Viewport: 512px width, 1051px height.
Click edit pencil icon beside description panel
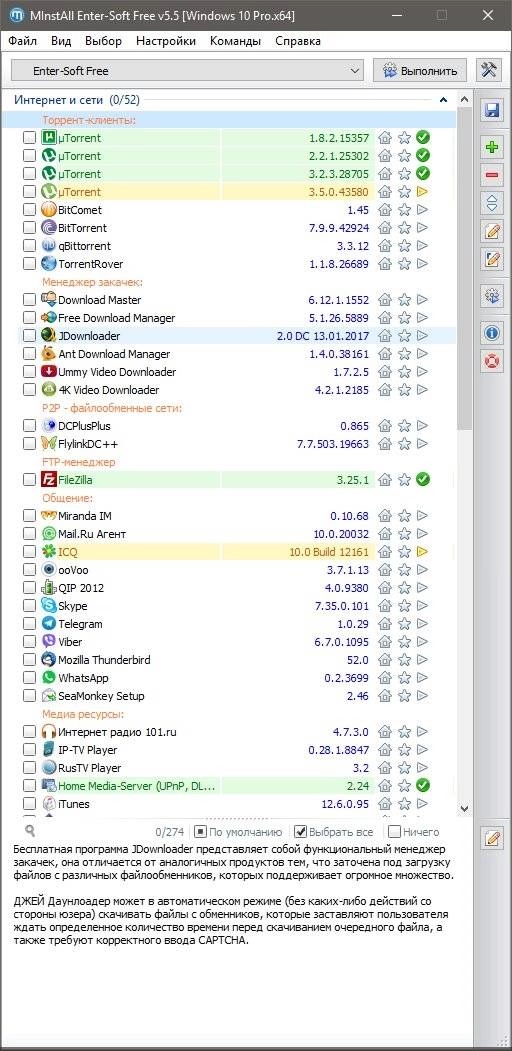[493, 837]
